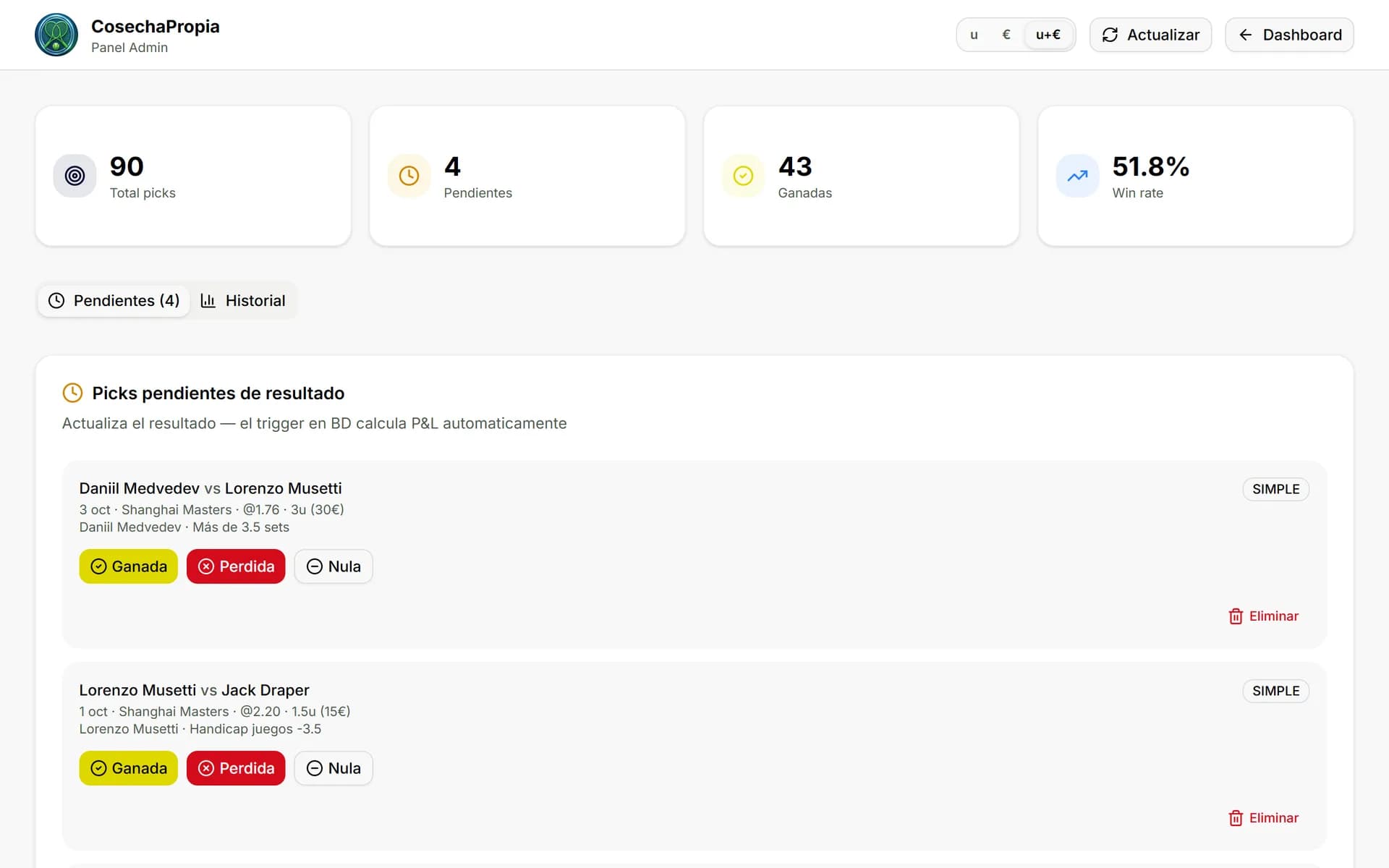Delete the Medvedev vs Musetti pick
The width and height of the screenshot is (1389, 868).
[1263, 616]
